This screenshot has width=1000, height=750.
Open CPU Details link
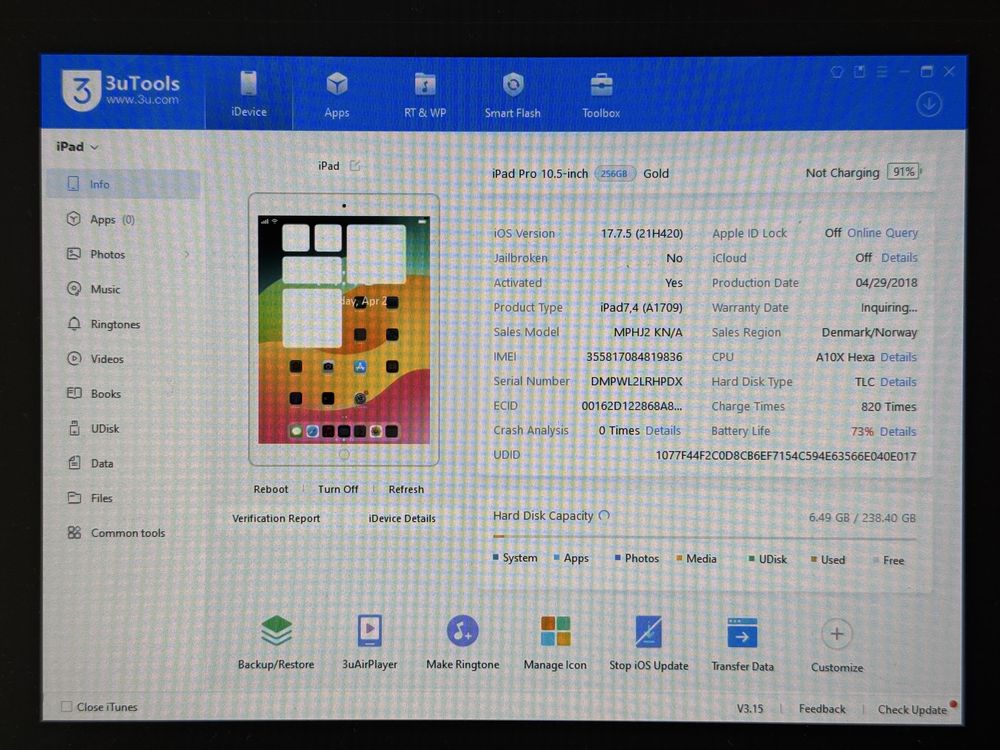[898, 357]
